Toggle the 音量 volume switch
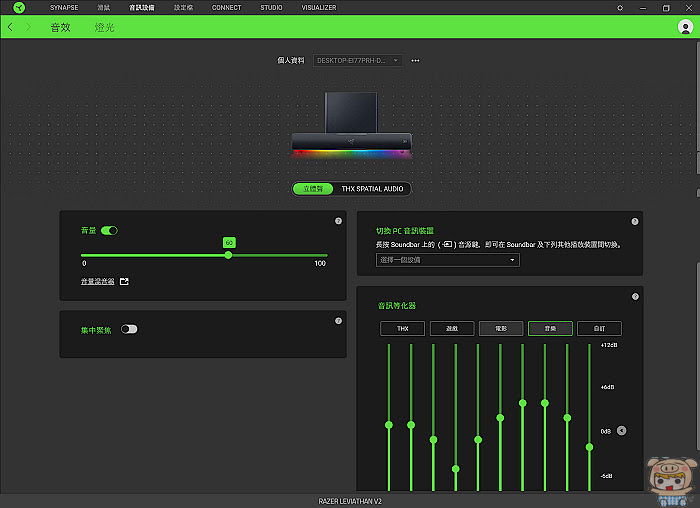The width and height of the screenshot is (700, 508). (x=109, y=230)
